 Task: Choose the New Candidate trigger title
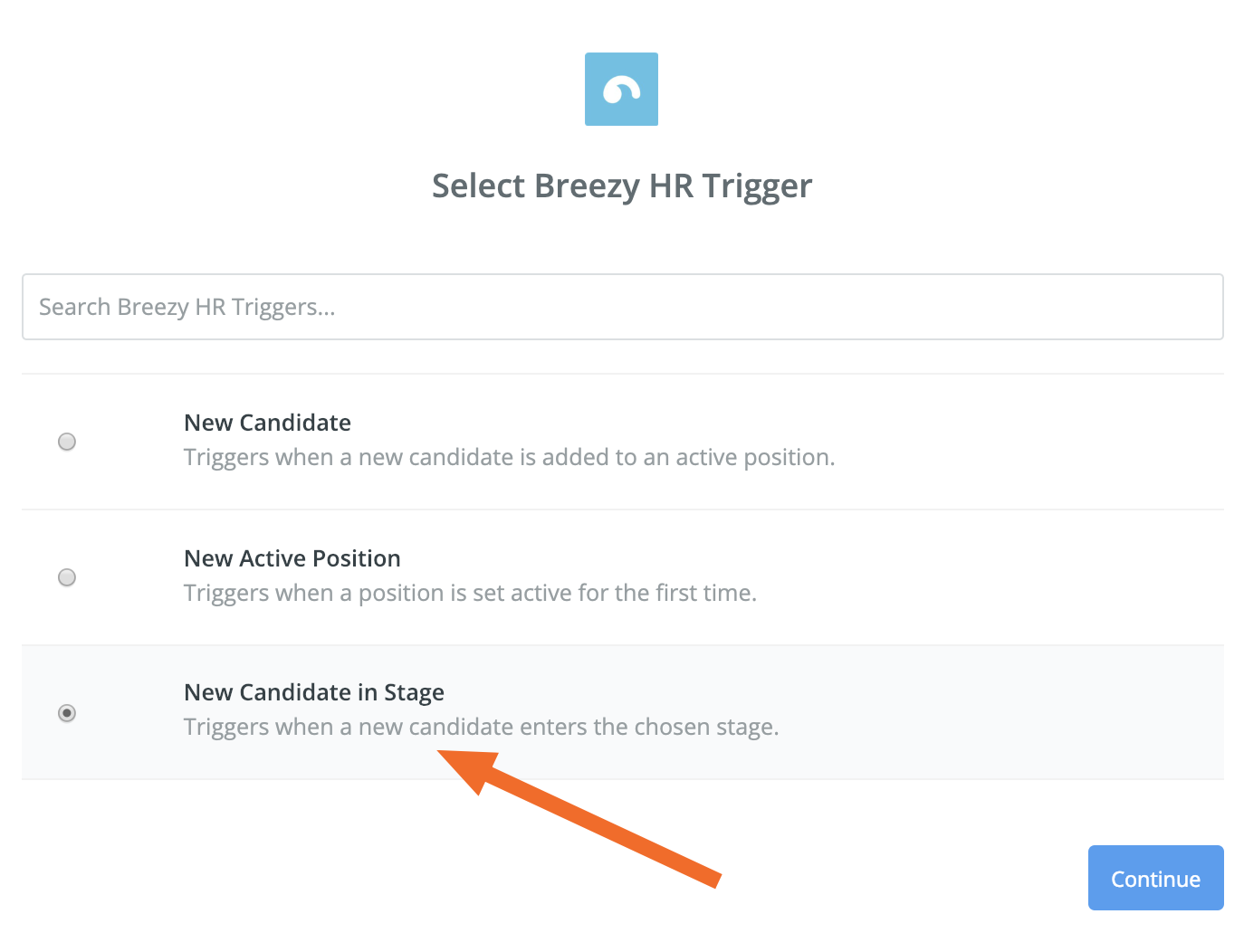267,423
